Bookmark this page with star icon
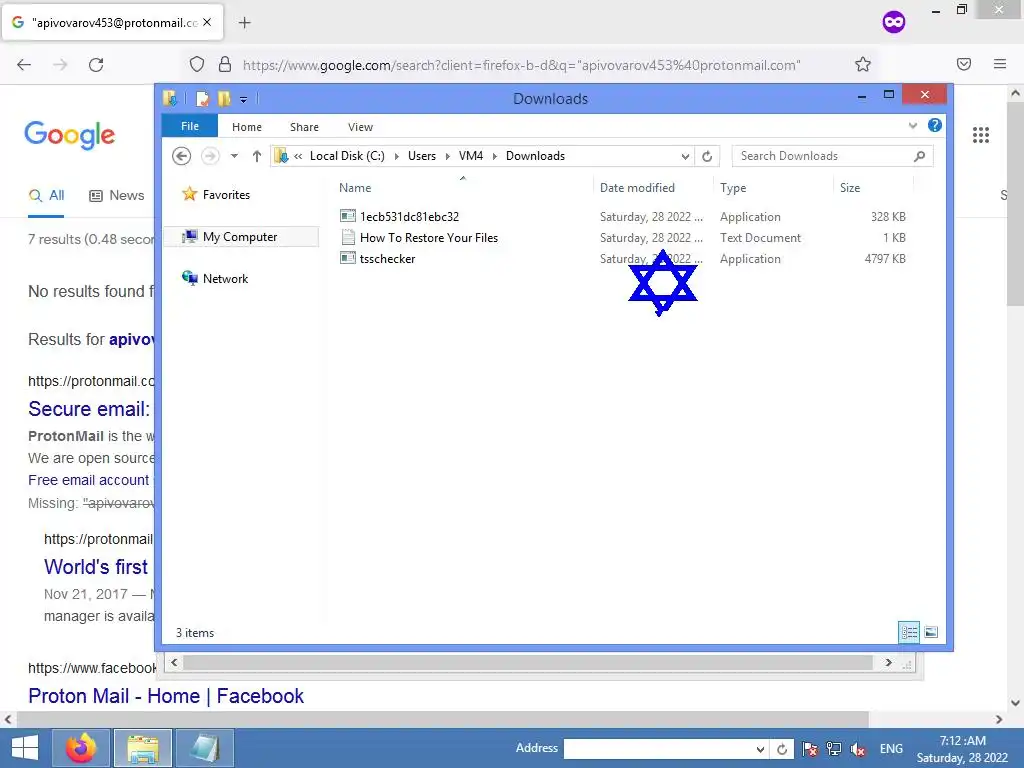This screenshot has height=768, width=1024. coord(863,64)
